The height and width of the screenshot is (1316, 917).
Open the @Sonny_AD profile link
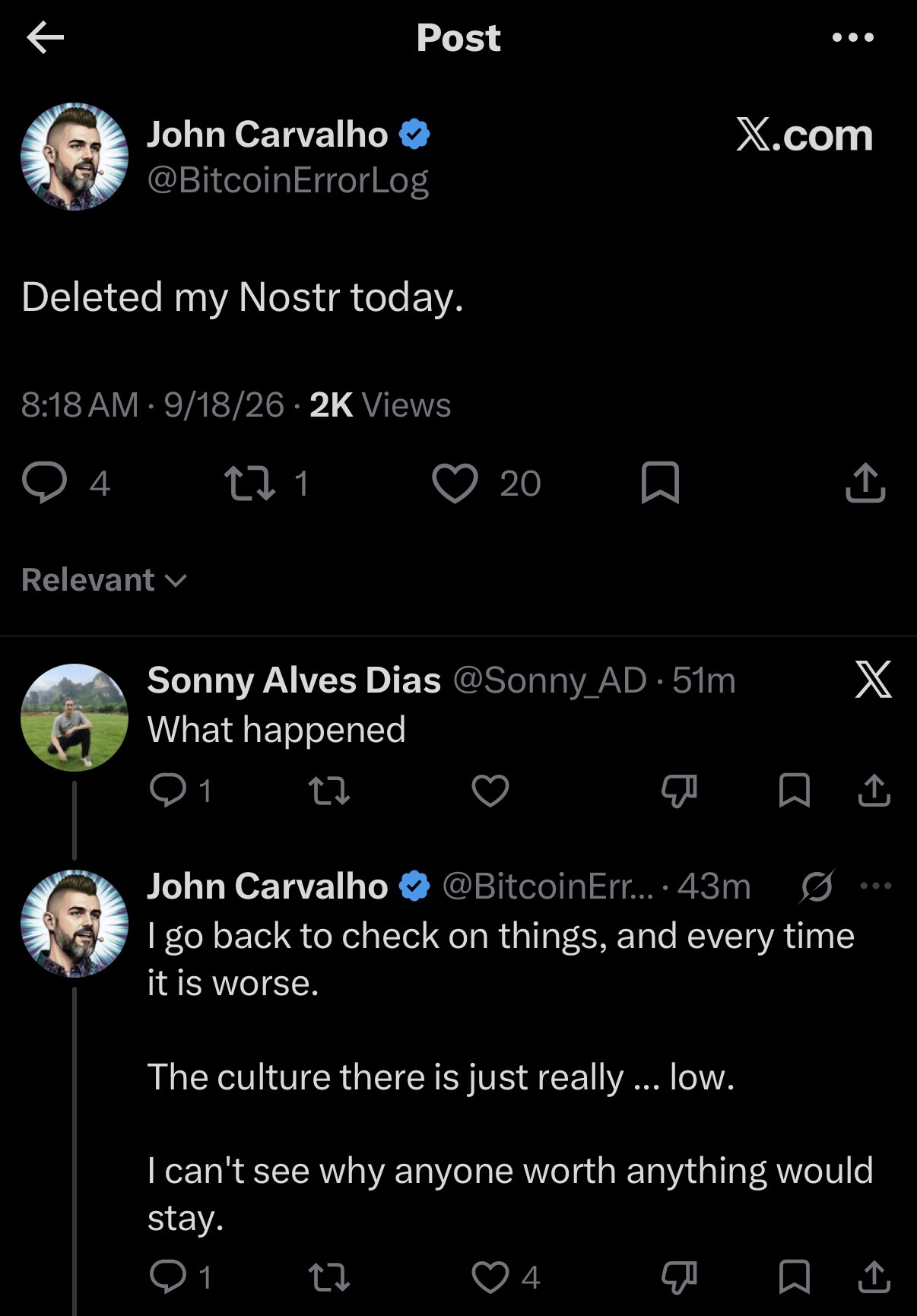pos(550,680)
